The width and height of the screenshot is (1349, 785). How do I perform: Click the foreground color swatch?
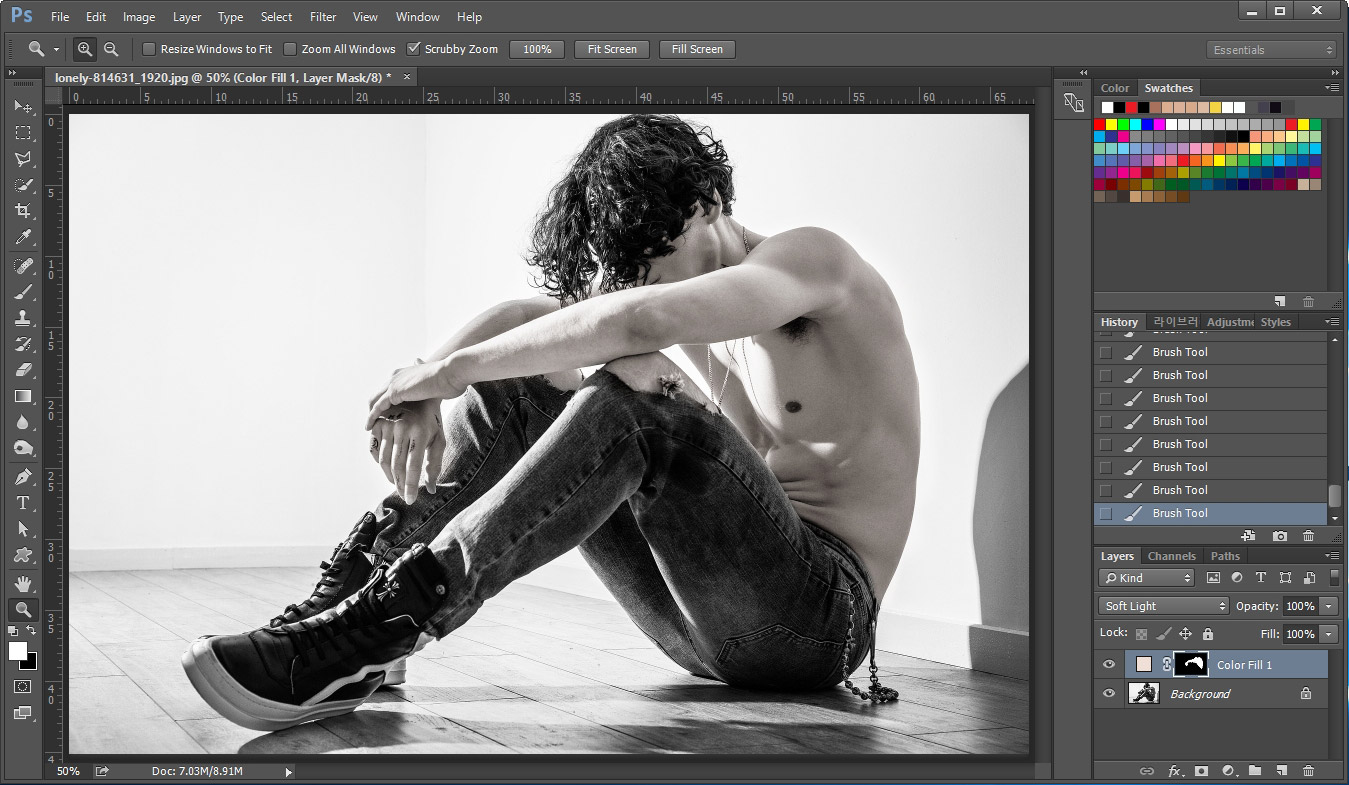18,651
